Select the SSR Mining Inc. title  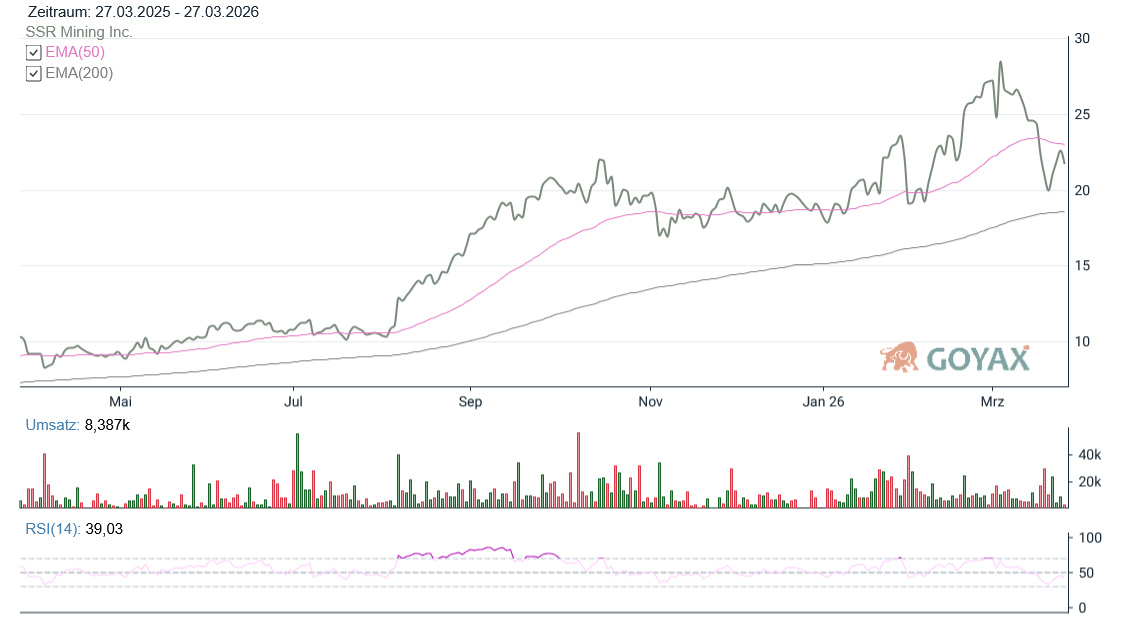pos(79,32)
